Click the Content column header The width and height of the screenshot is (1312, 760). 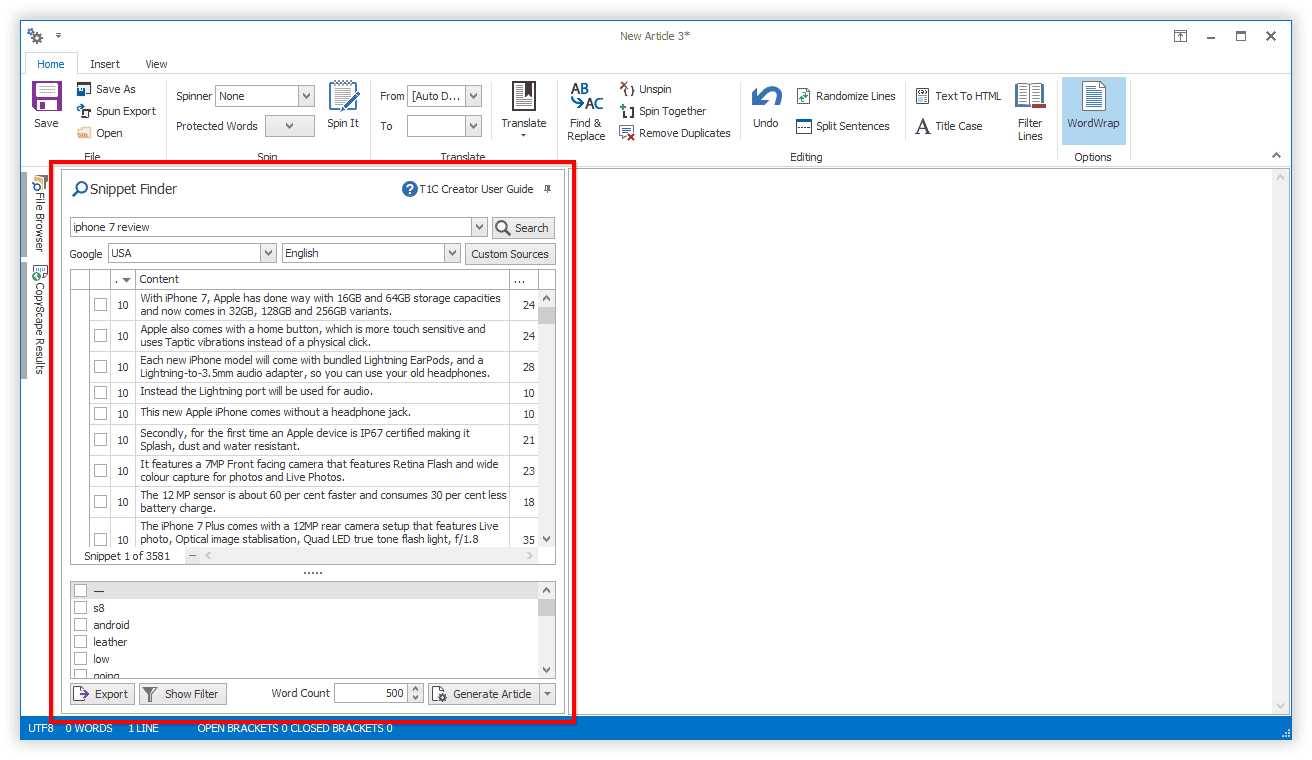coord(322,279)
